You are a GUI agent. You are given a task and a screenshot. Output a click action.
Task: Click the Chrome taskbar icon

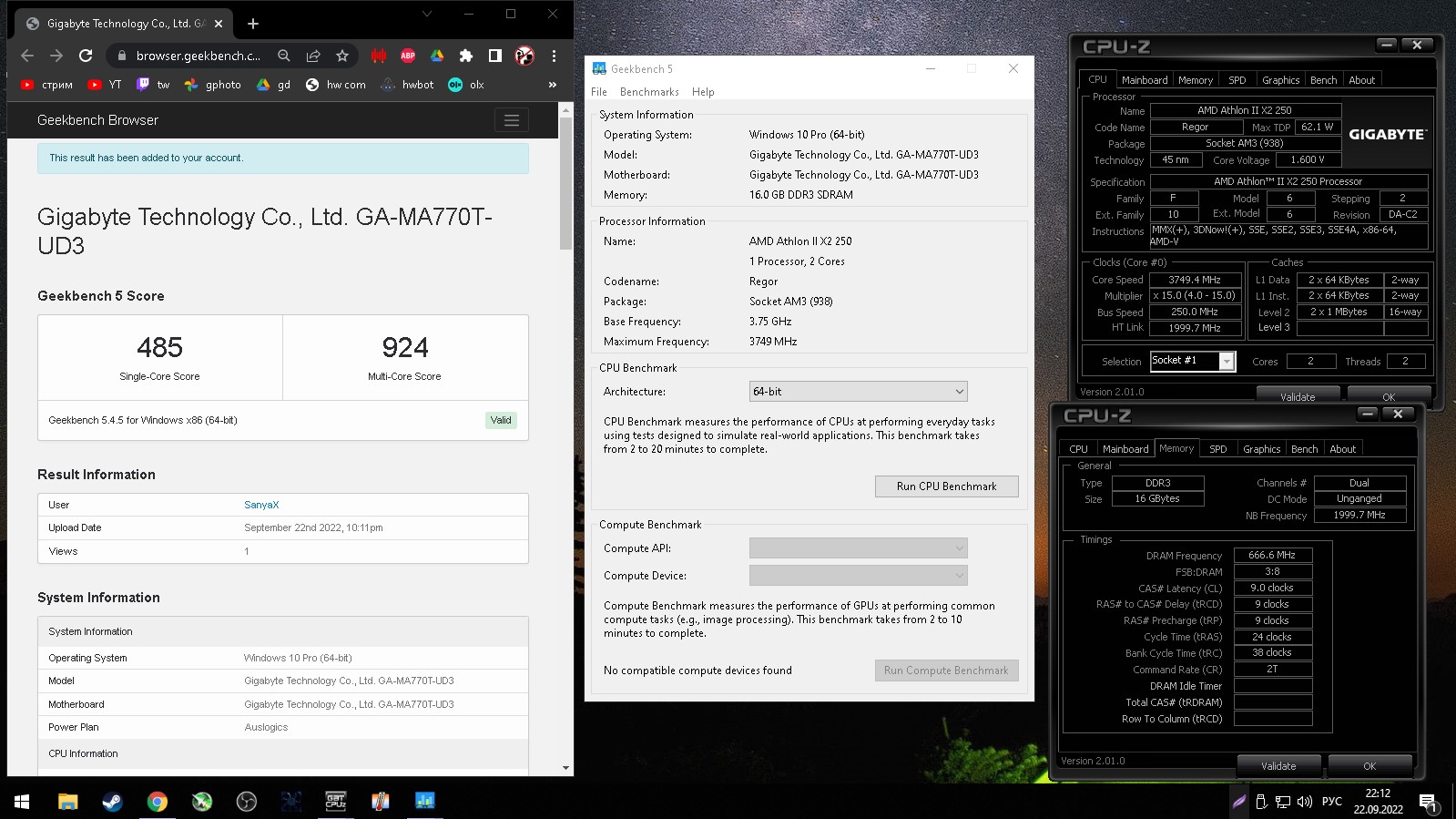coord(157,802)
